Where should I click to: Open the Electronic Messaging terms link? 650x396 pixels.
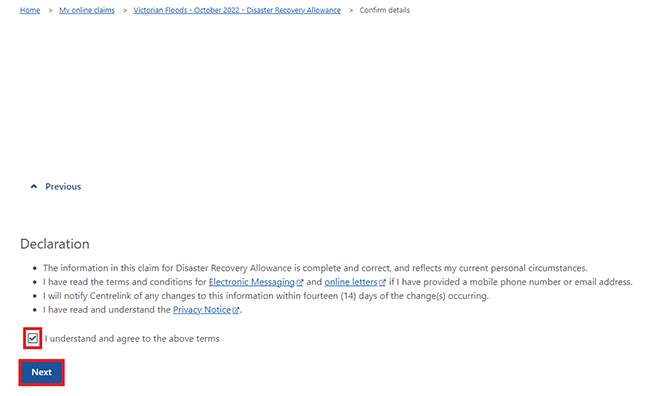252,282
